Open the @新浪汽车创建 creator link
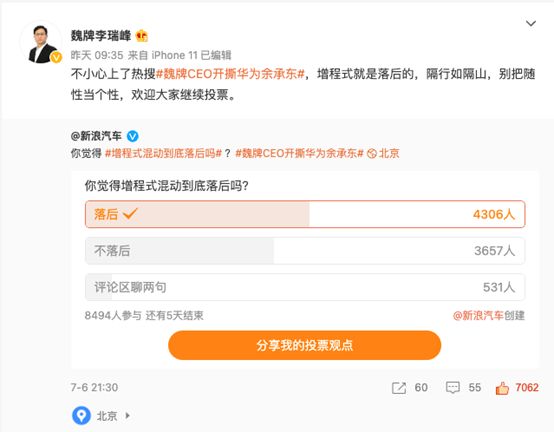The image size is (554, 432). point(489,315)
